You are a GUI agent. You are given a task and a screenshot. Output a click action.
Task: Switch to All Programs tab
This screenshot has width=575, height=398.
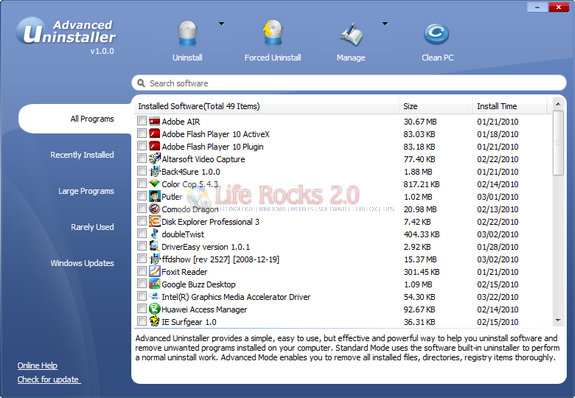75,118
